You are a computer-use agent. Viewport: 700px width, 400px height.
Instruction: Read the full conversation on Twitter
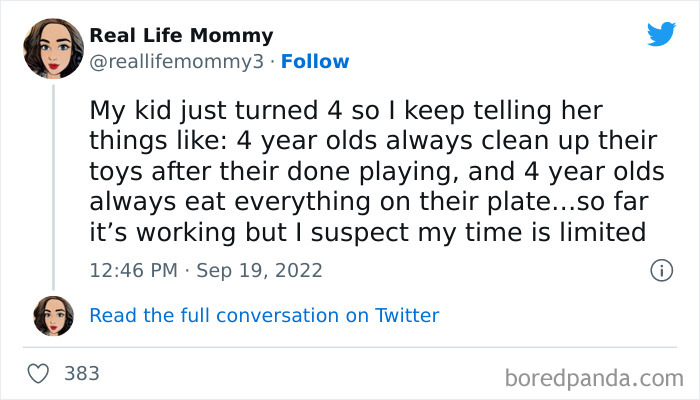pyautogui.click(x=264, y=316)
